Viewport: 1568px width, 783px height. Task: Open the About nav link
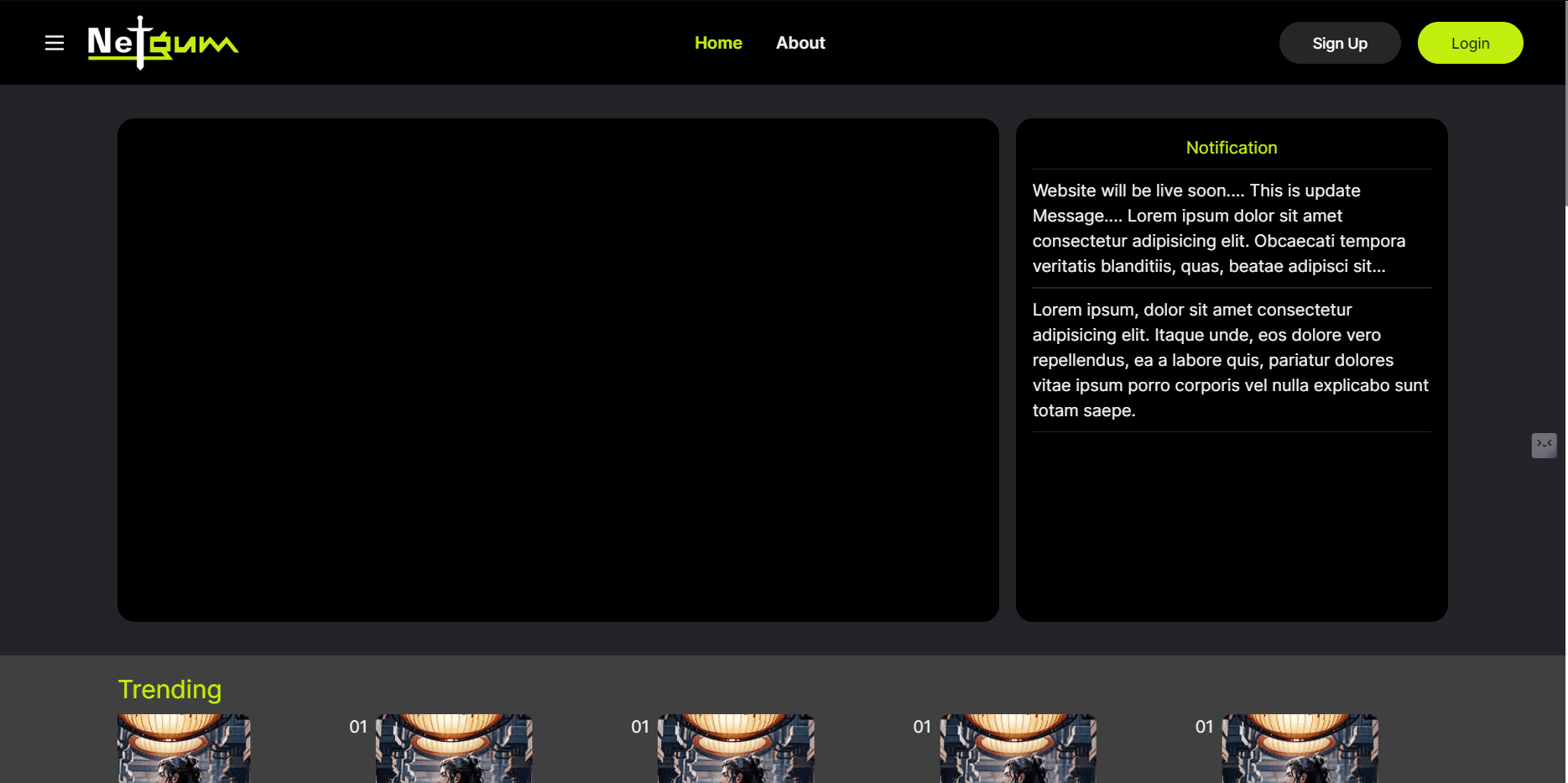(800, 43)
